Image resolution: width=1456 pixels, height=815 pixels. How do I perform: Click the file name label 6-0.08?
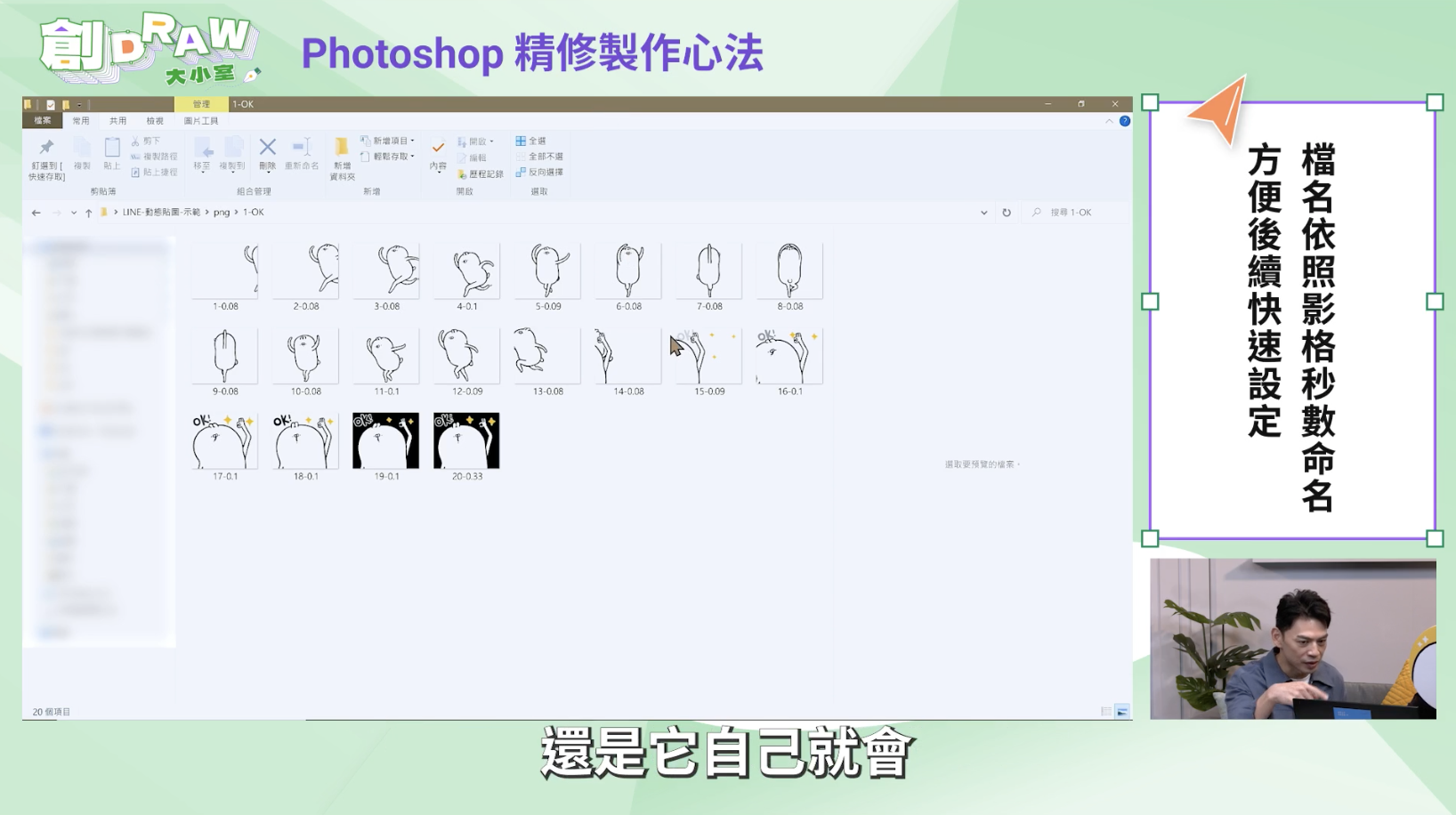628,306
